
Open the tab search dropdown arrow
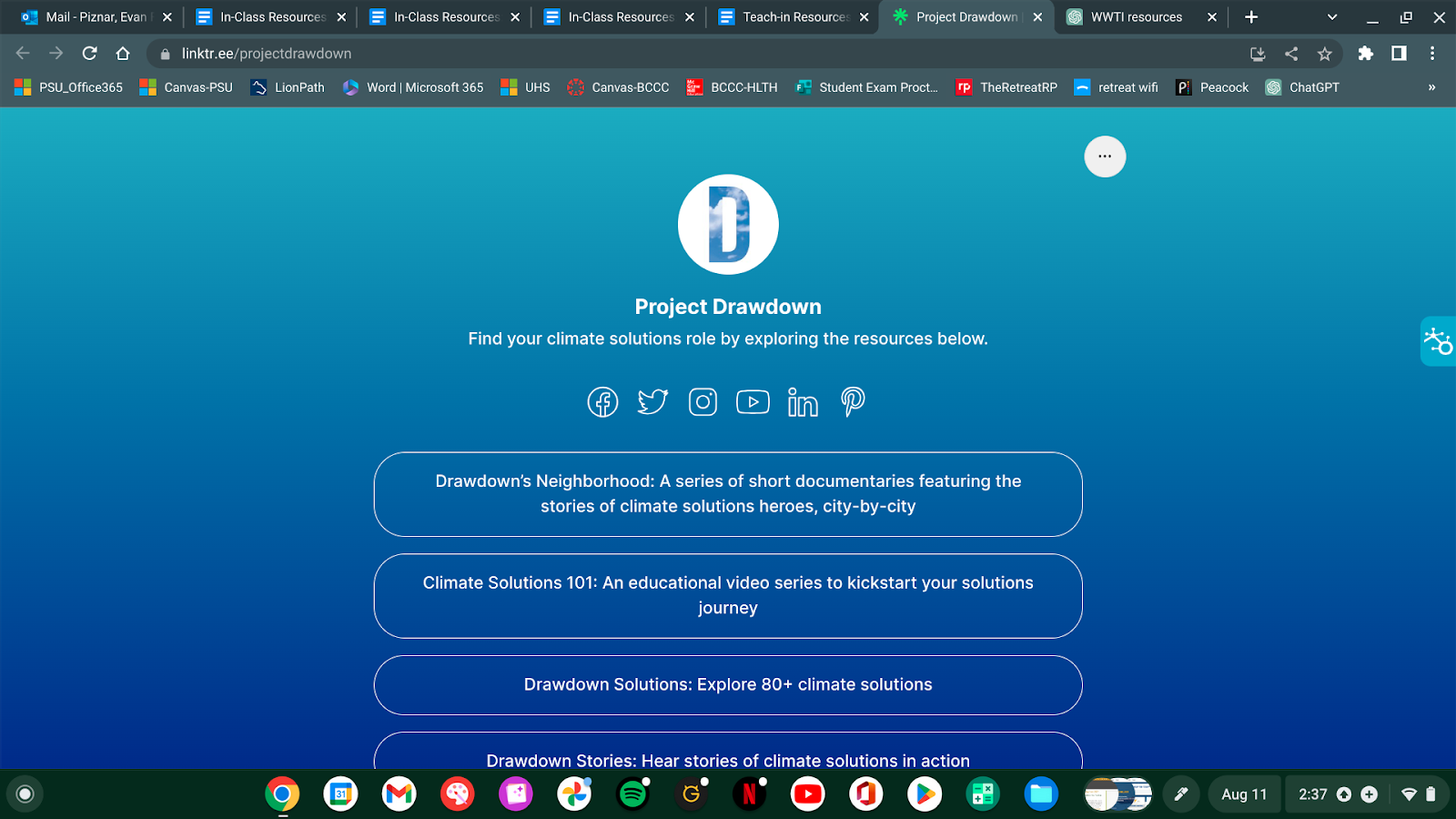pyautogui.click(x=1332, y=17)
